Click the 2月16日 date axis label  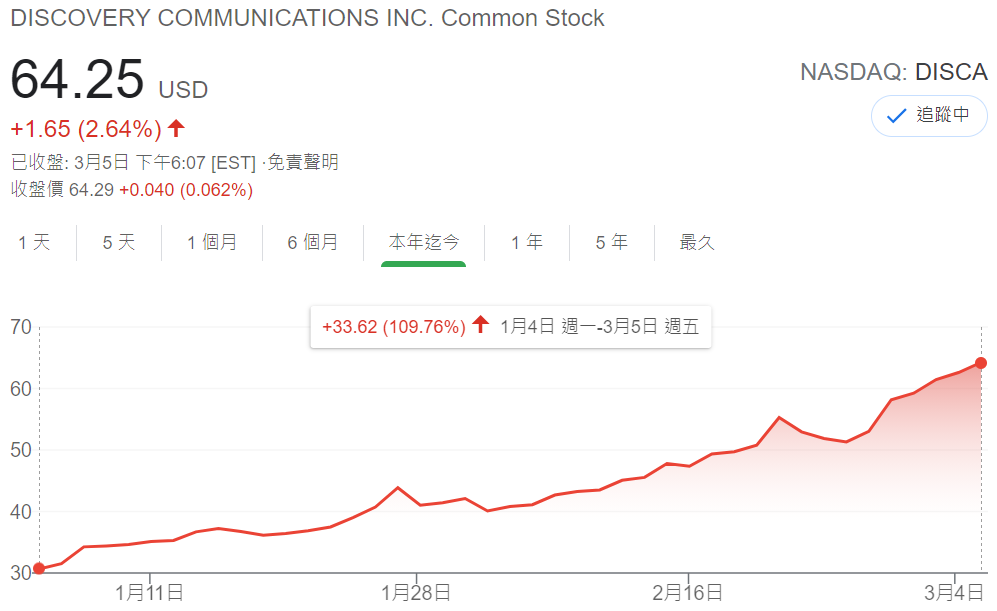click(x=687, y=593)
